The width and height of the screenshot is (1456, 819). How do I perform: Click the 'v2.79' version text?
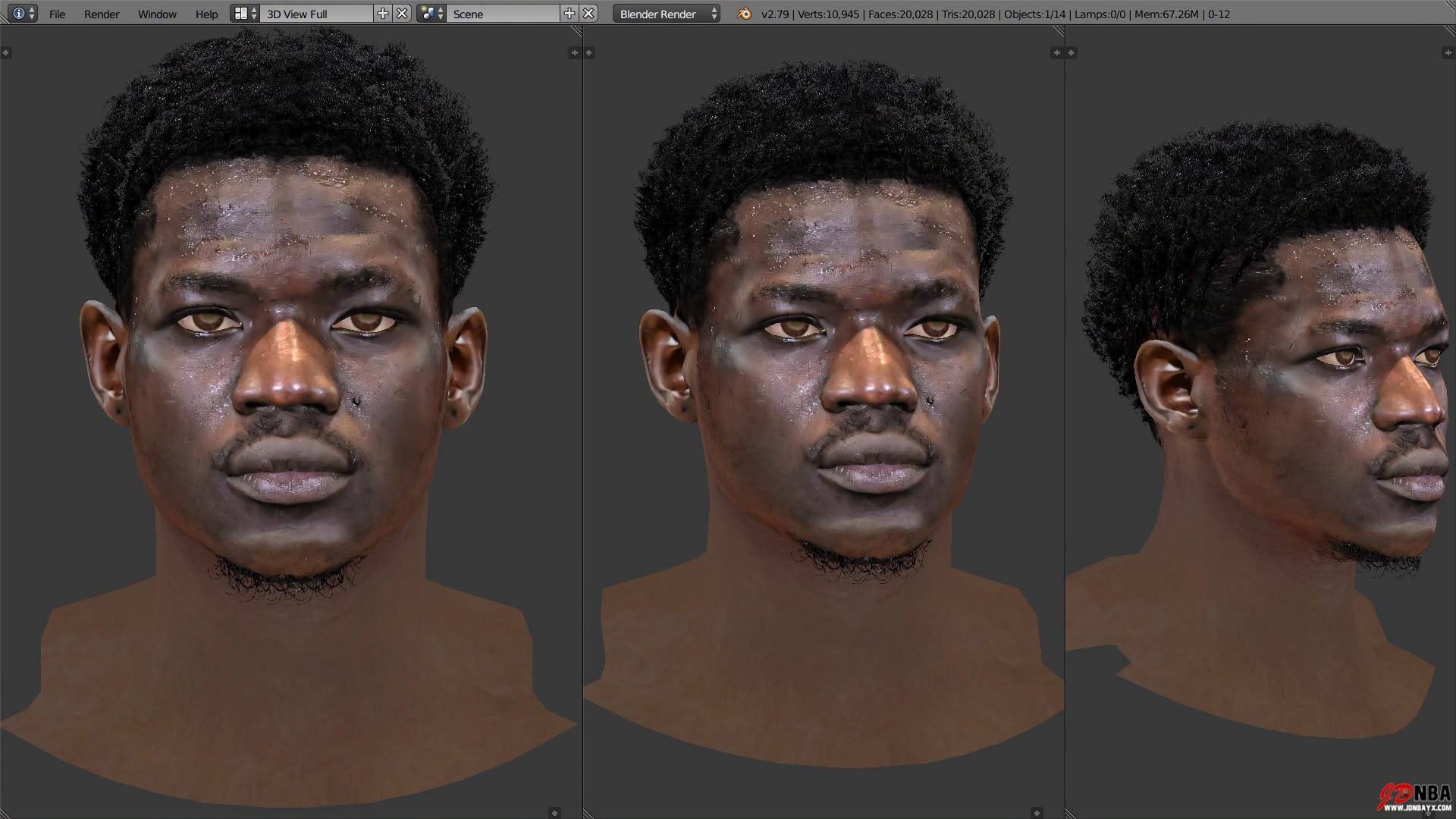774,14
